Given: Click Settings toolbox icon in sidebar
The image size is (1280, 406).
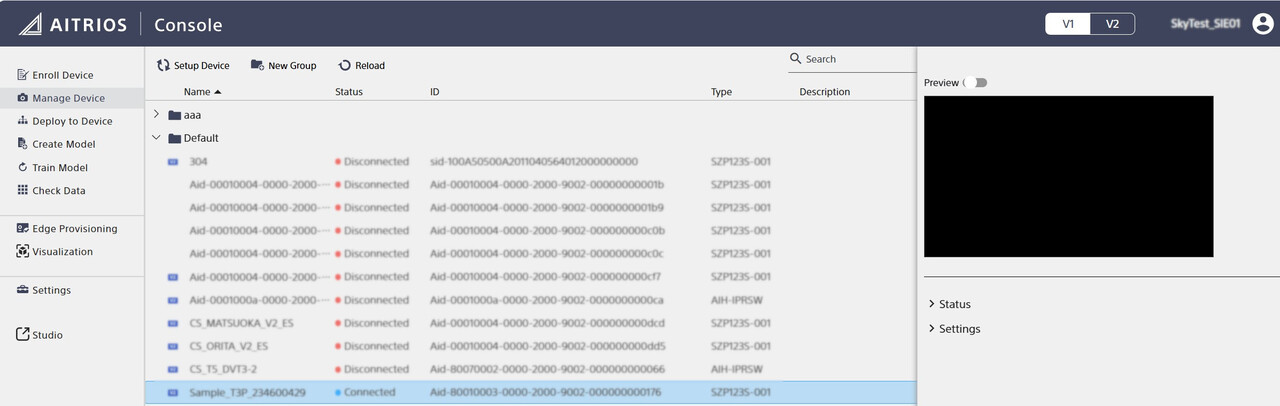Looking at the screenshot, I should (x=23, y=290).
